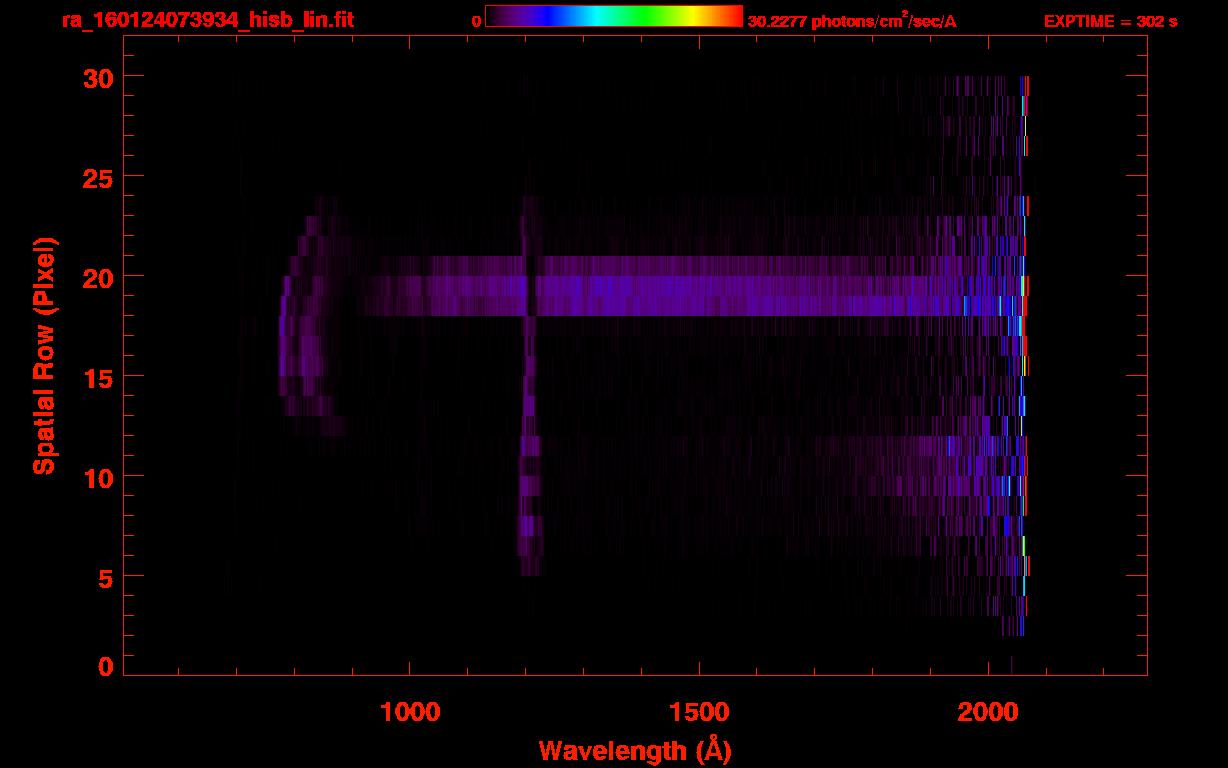The width and height of the screenshot is (1228, 768).
Task: Click the rainbow color scale bar
Action: click(614, 16)
